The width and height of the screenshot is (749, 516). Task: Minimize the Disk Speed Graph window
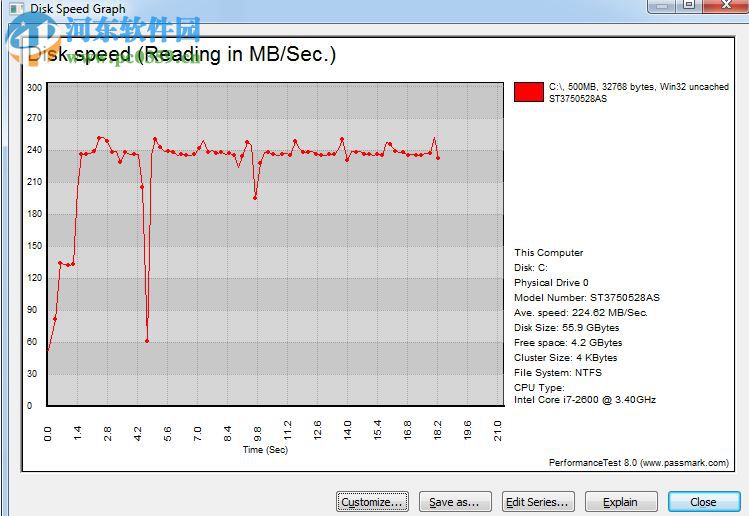click(662, 5)
